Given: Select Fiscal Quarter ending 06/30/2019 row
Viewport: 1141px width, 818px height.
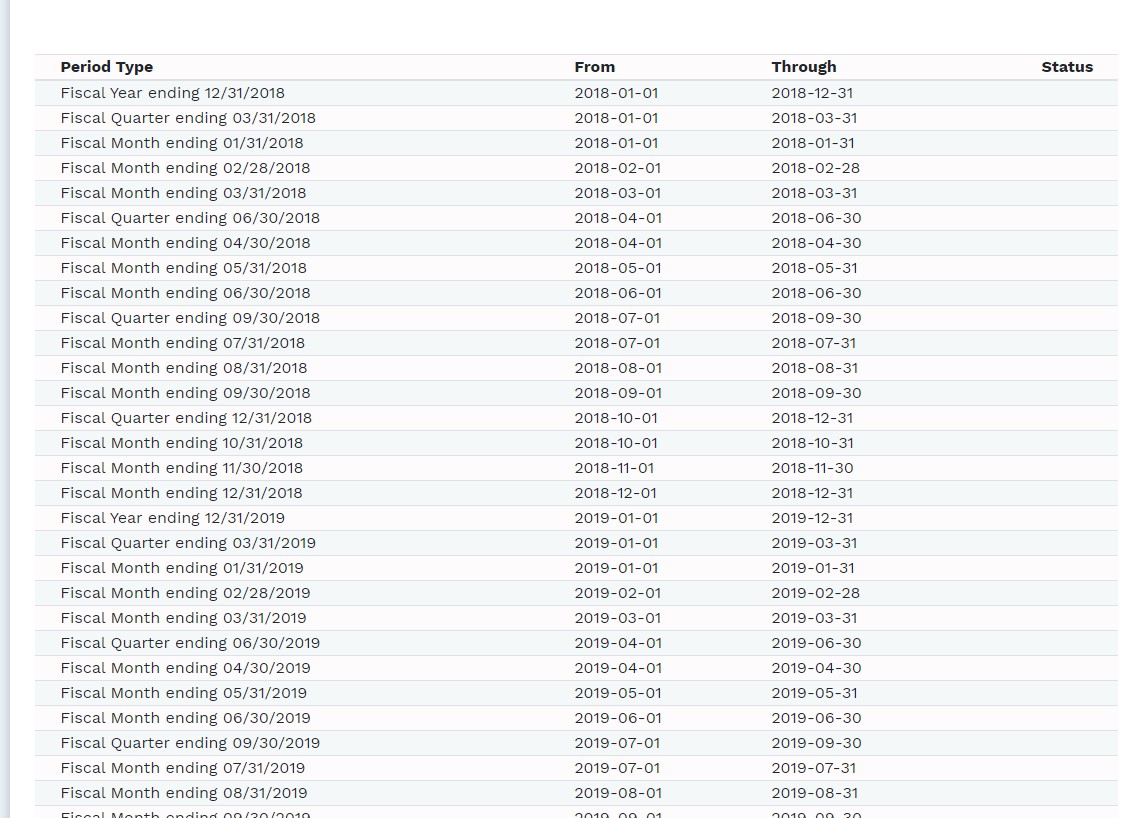Looking at the screenshot, I should pyautogui.click(x=190, y=643).
